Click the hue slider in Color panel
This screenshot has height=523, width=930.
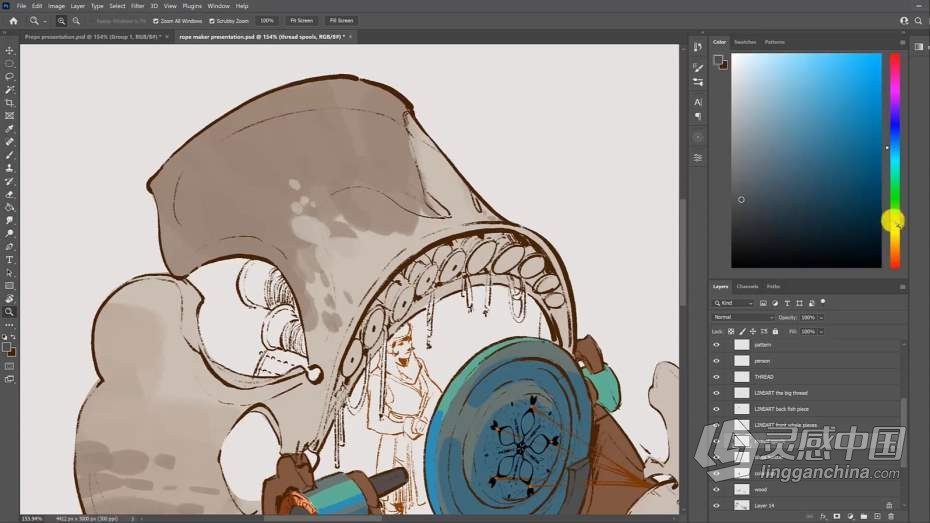click(x=895, y=160)
